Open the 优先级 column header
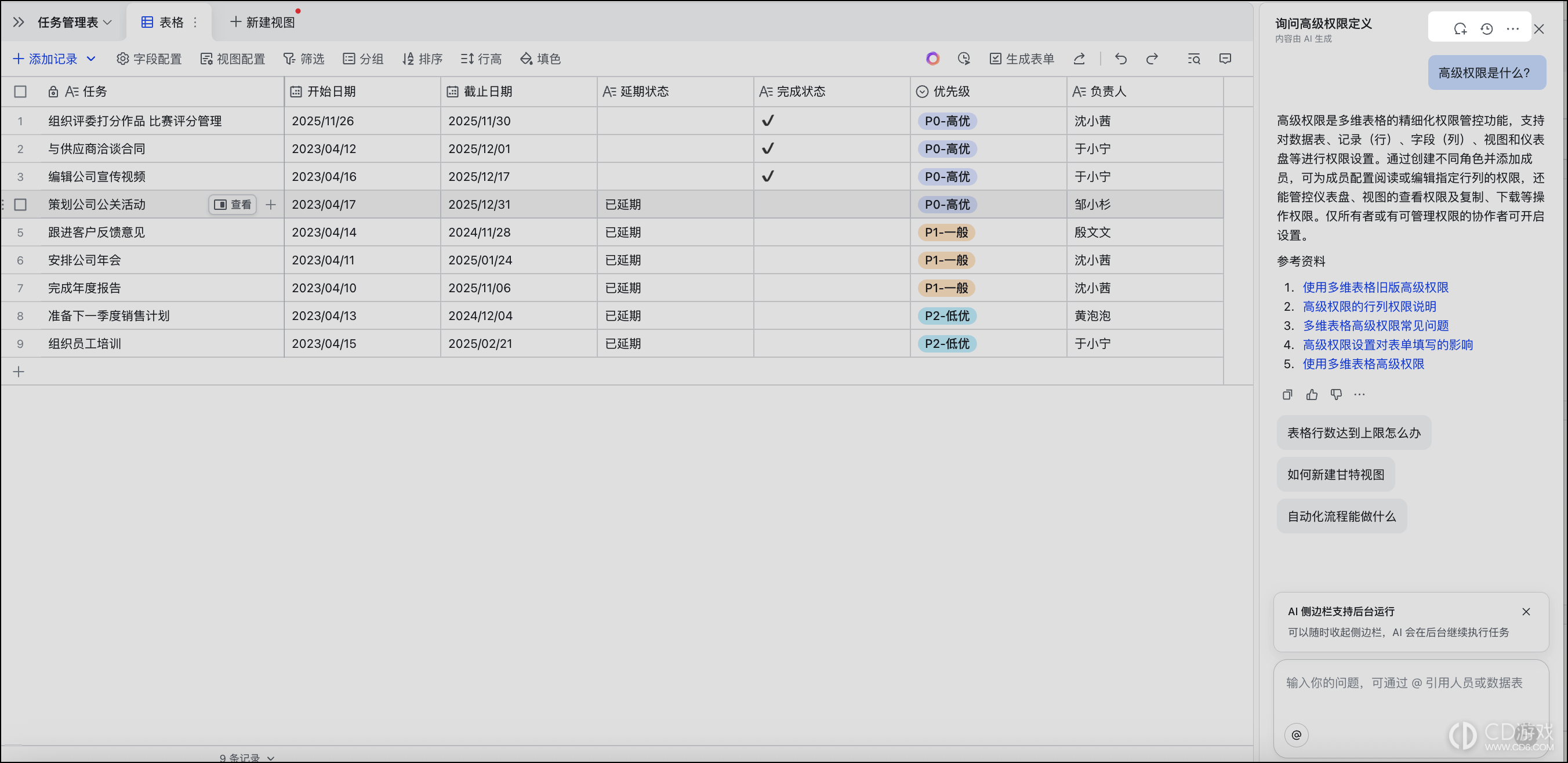Screen dimensions: 1568x763 tap(989, 92)
